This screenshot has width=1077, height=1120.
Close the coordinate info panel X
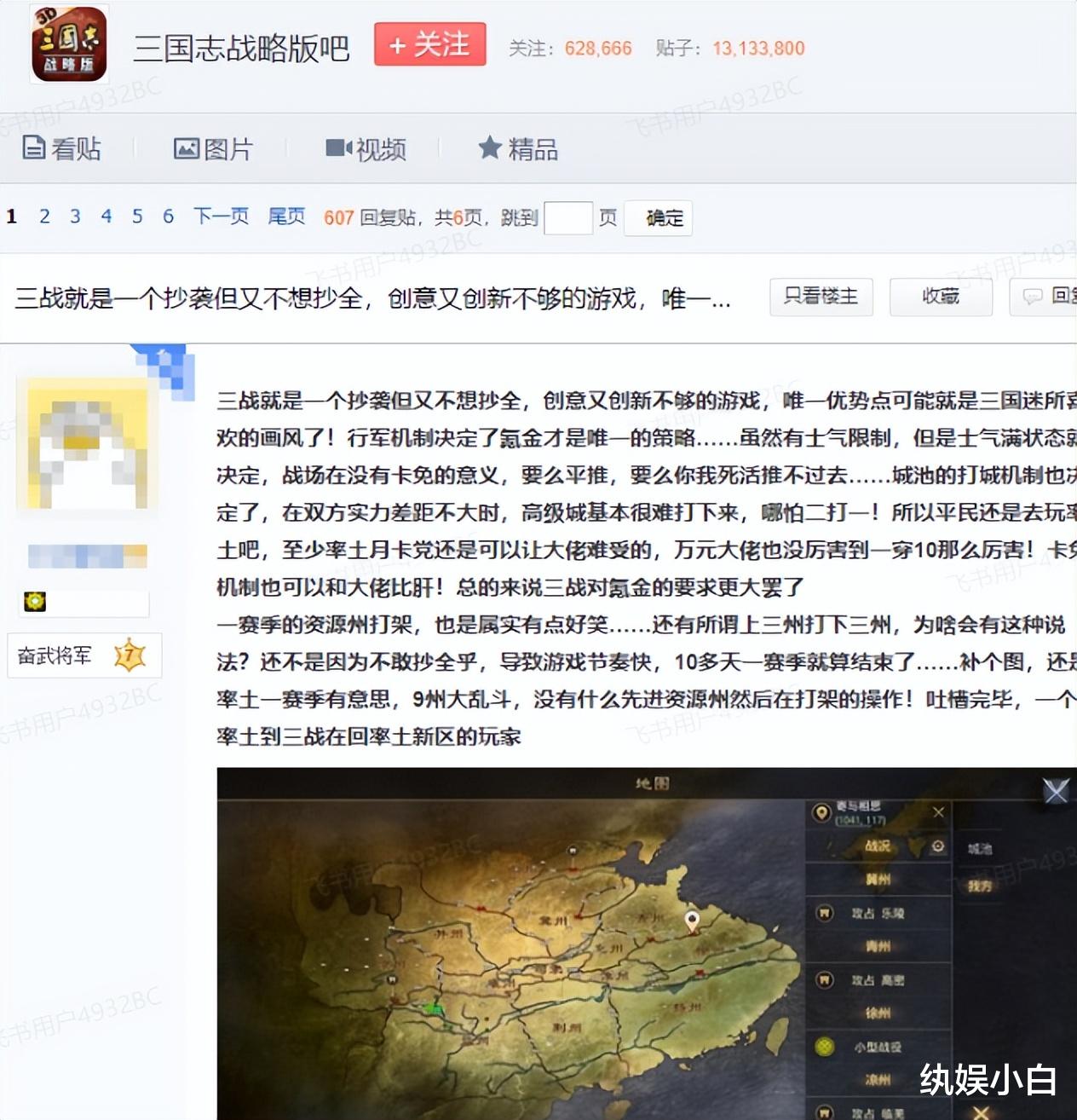938,812
